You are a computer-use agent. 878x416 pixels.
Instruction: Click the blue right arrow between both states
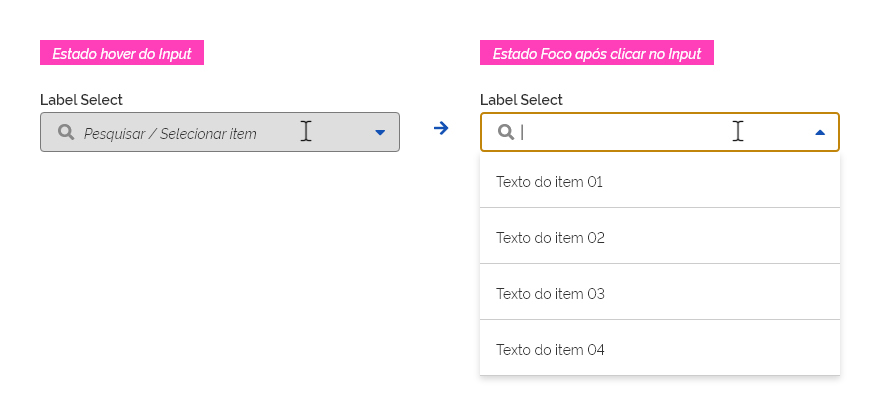(441, 128)
